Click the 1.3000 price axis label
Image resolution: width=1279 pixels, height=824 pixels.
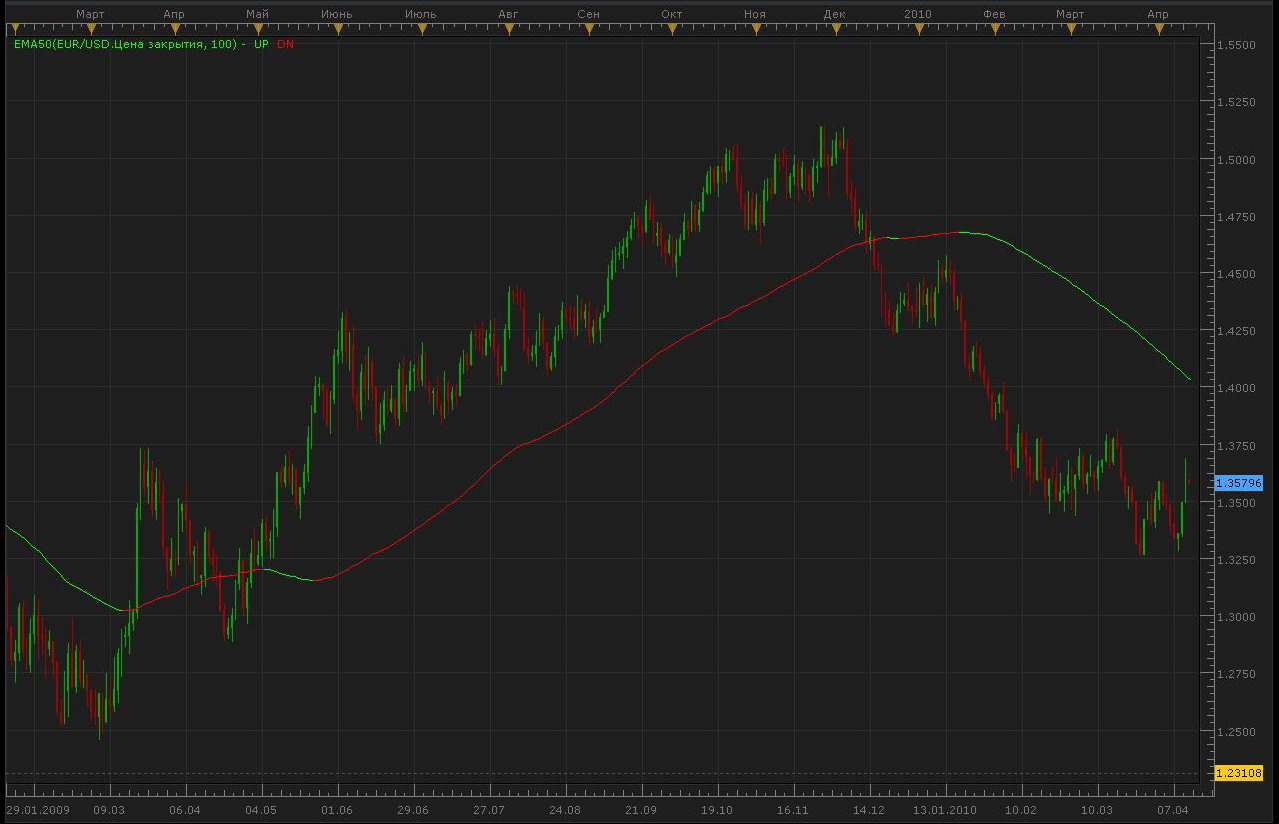(x=1237, y=617)
